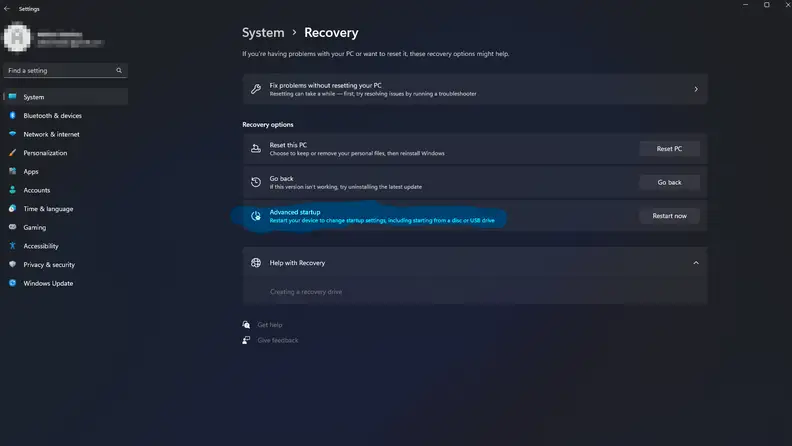Select the Reset this PC title text
792x446 pixels.
click(288, 145)
